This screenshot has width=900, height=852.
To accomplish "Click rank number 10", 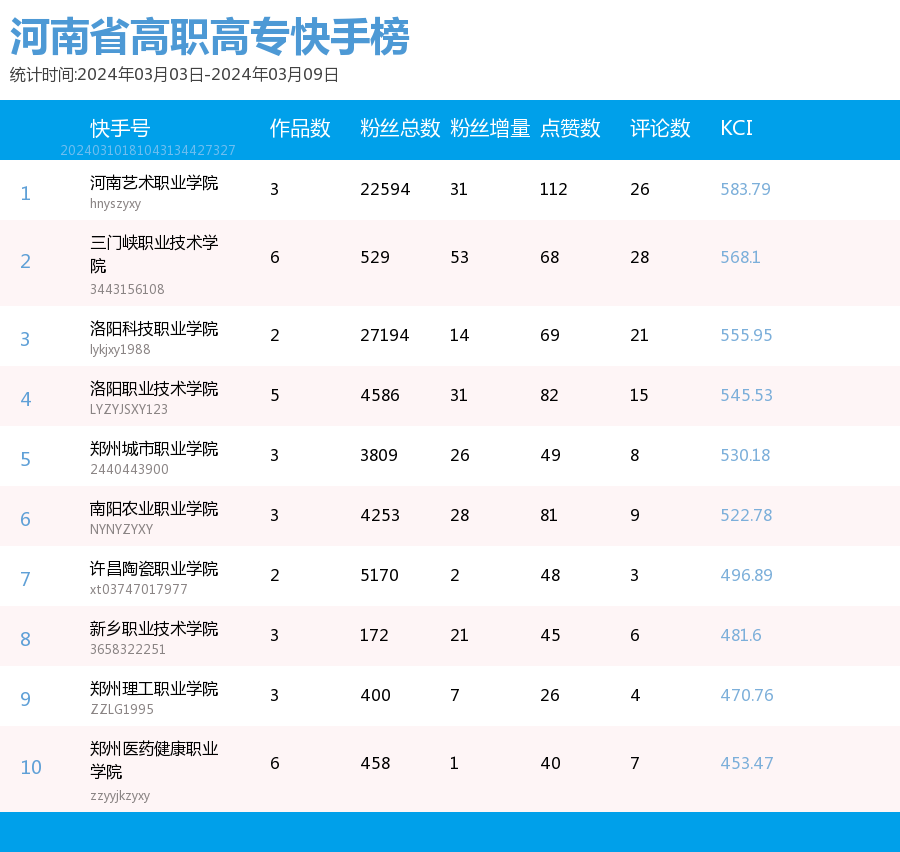I will click(x=31, y=768).
